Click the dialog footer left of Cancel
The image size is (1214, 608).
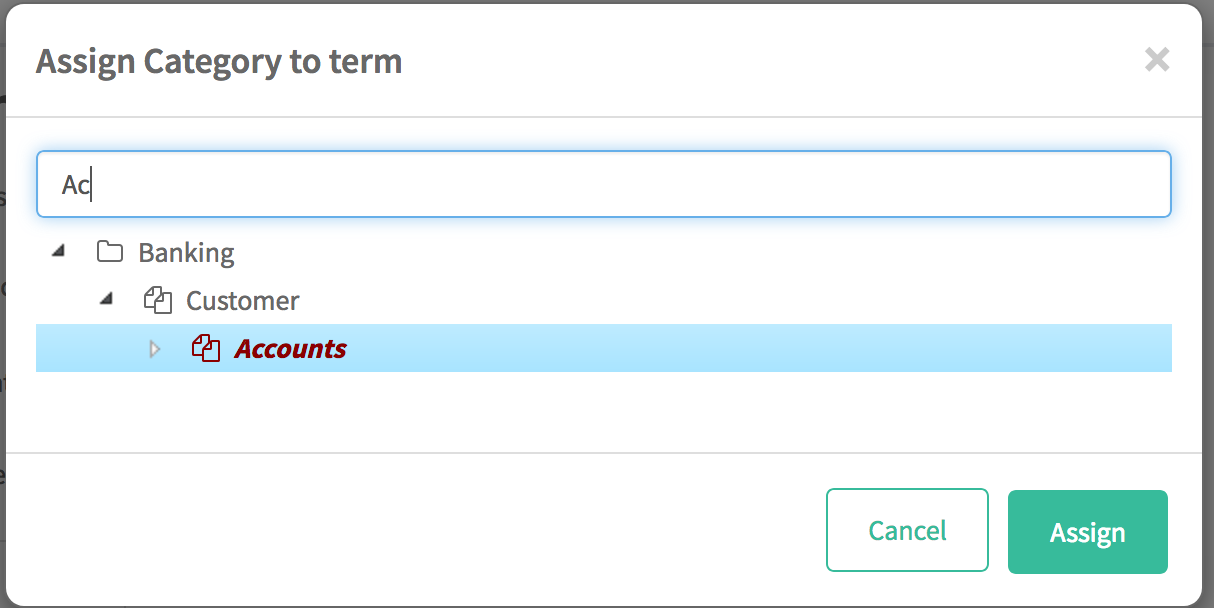(400, 531)
